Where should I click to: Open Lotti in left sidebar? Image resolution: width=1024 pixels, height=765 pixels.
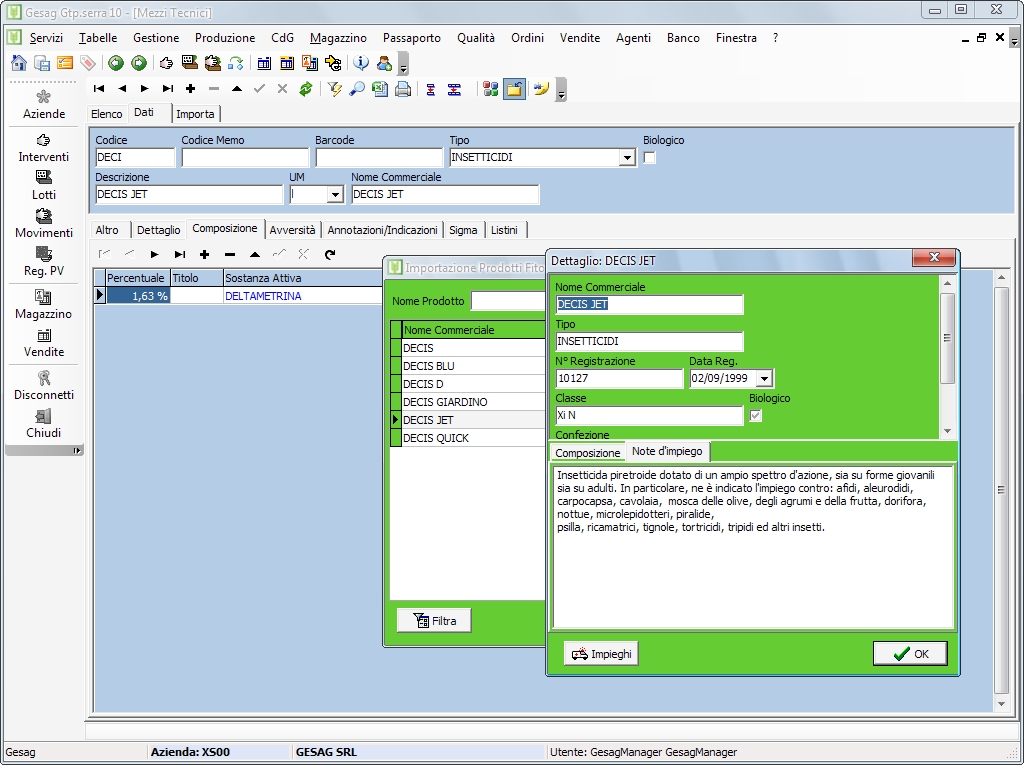click(x=44, y=186)
